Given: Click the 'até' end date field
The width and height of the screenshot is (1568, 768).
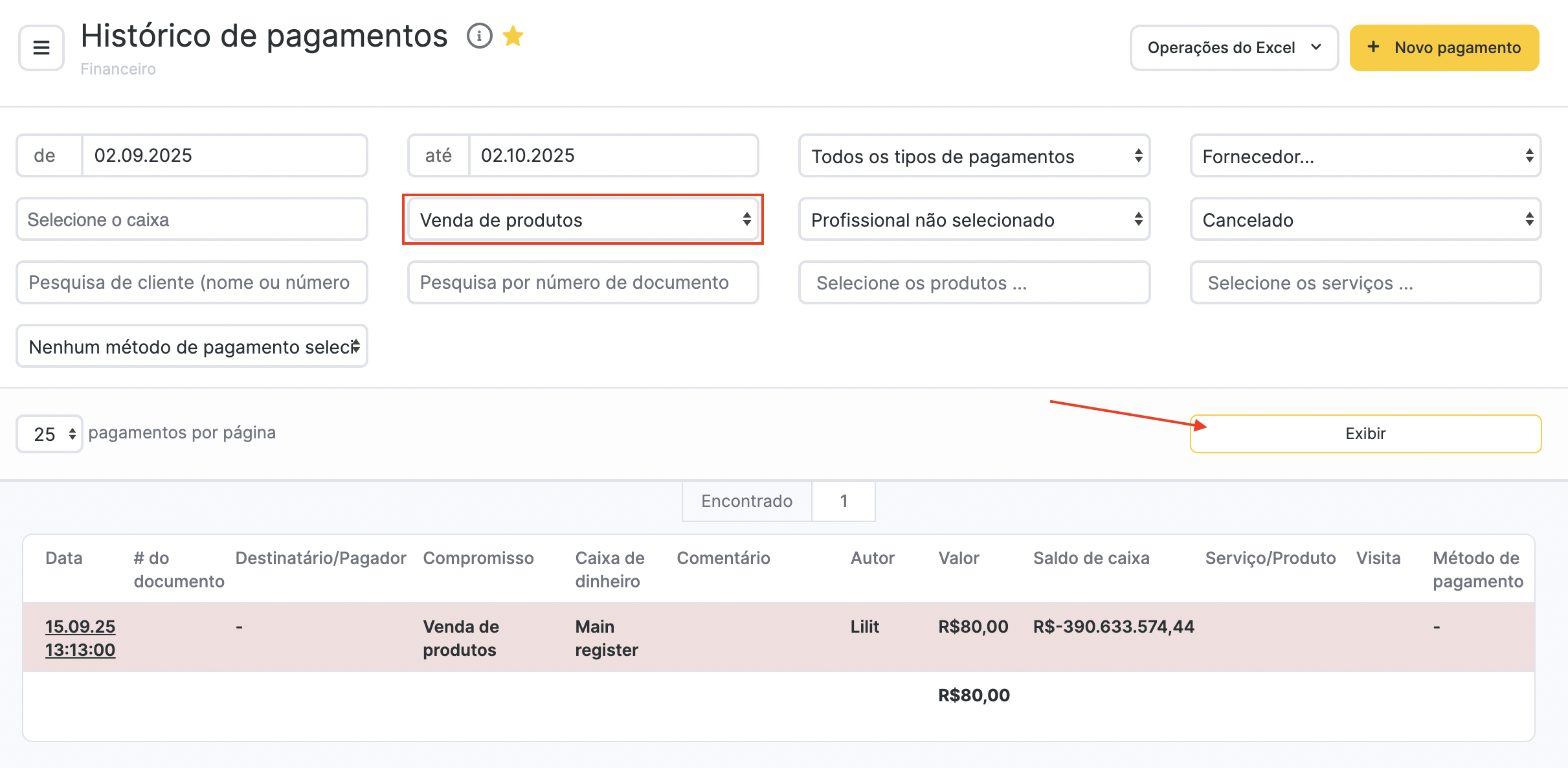Looking at the screenshot, I should (x=612, y=155).
